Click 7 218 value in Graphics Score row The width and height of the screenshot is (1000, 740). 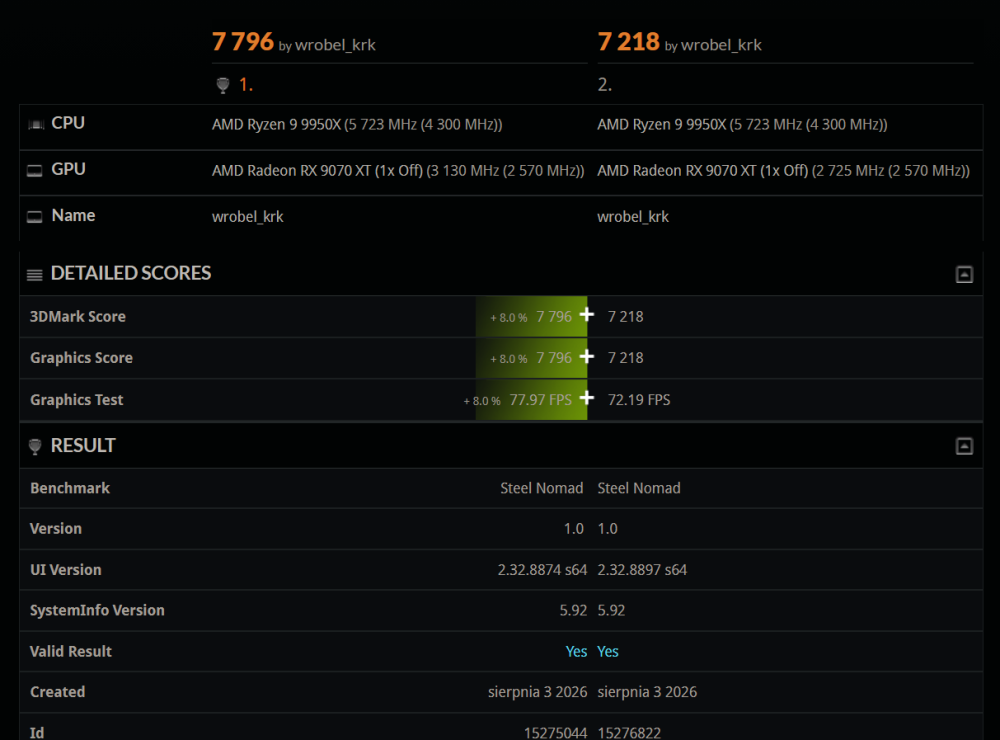pos(626,358)
